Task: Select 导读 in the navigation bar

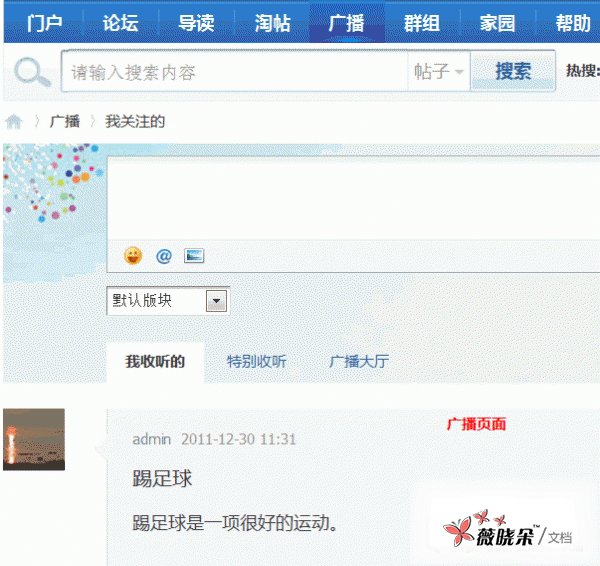Action: click(196, 23)
